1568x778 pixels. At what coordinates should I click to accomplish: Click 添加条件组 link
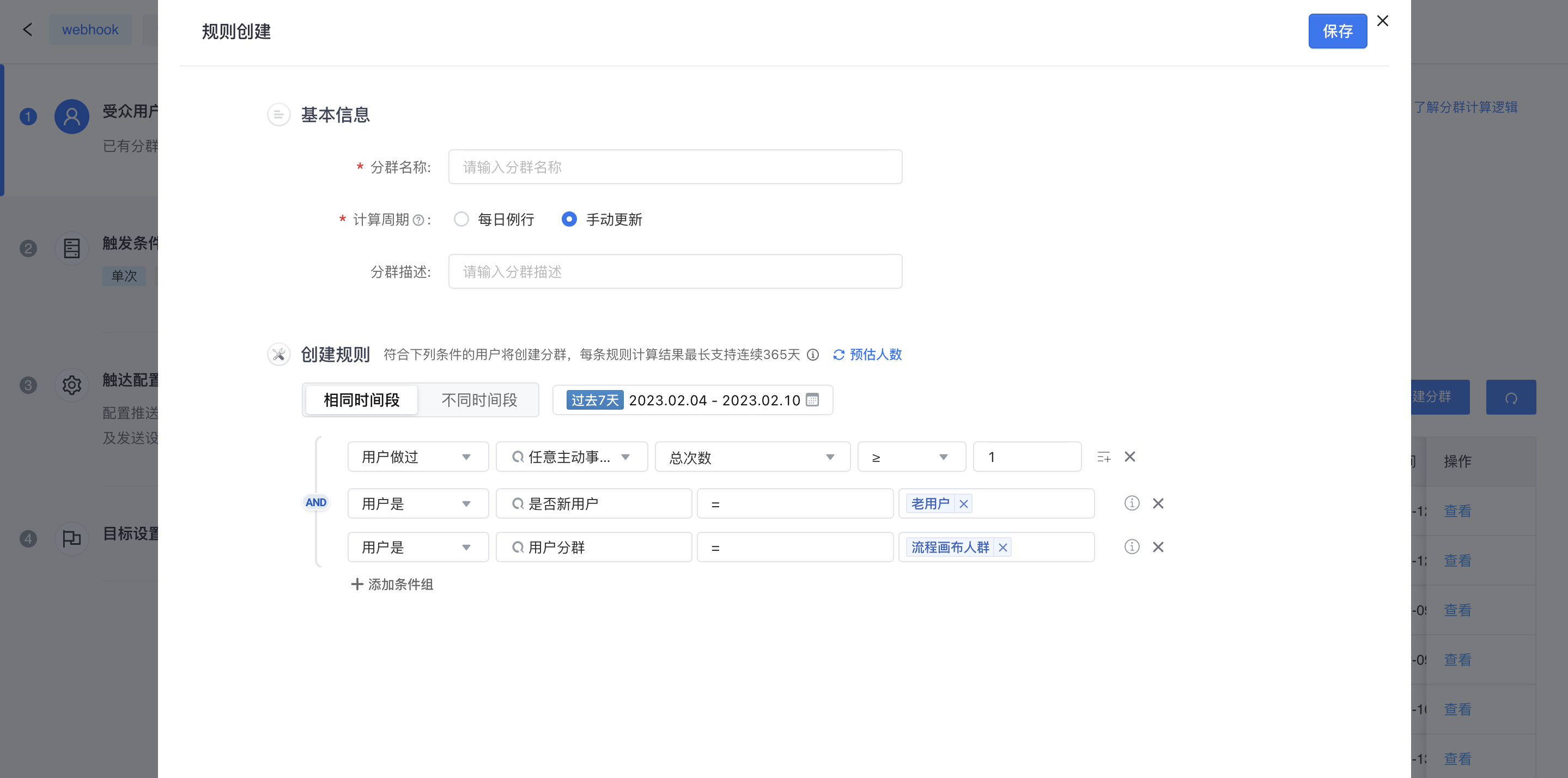(393, 585)
